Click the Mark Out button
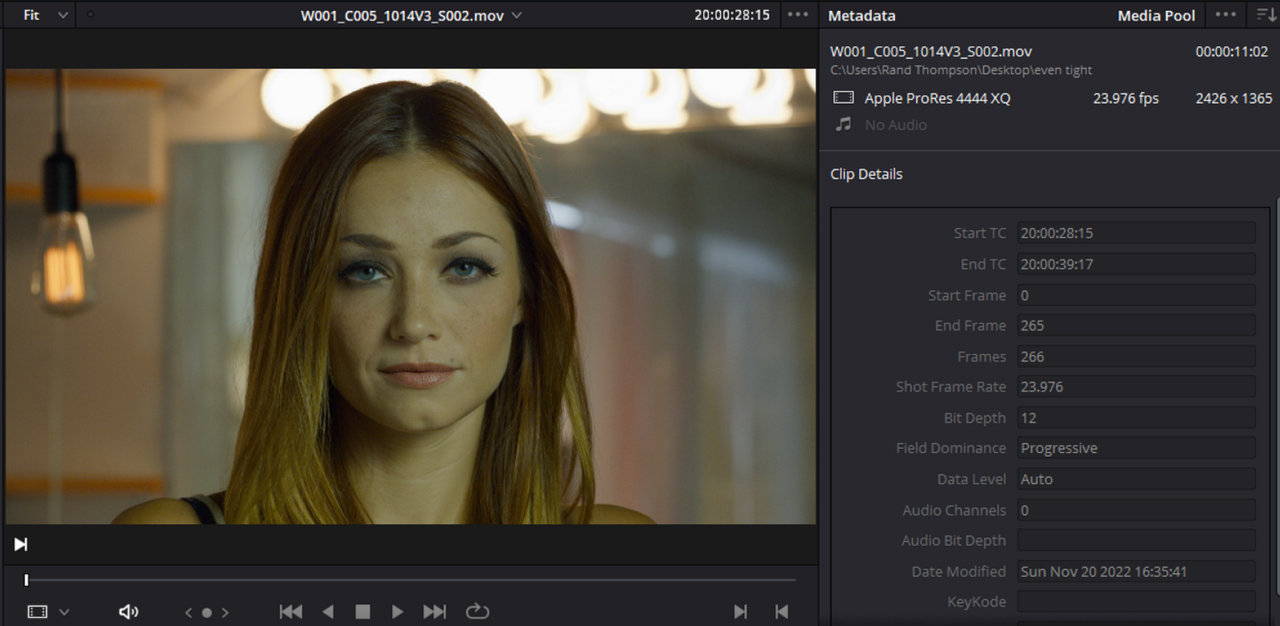This screenshot has height=626, width=1280. pyautogui.click(x=782, y=612)
